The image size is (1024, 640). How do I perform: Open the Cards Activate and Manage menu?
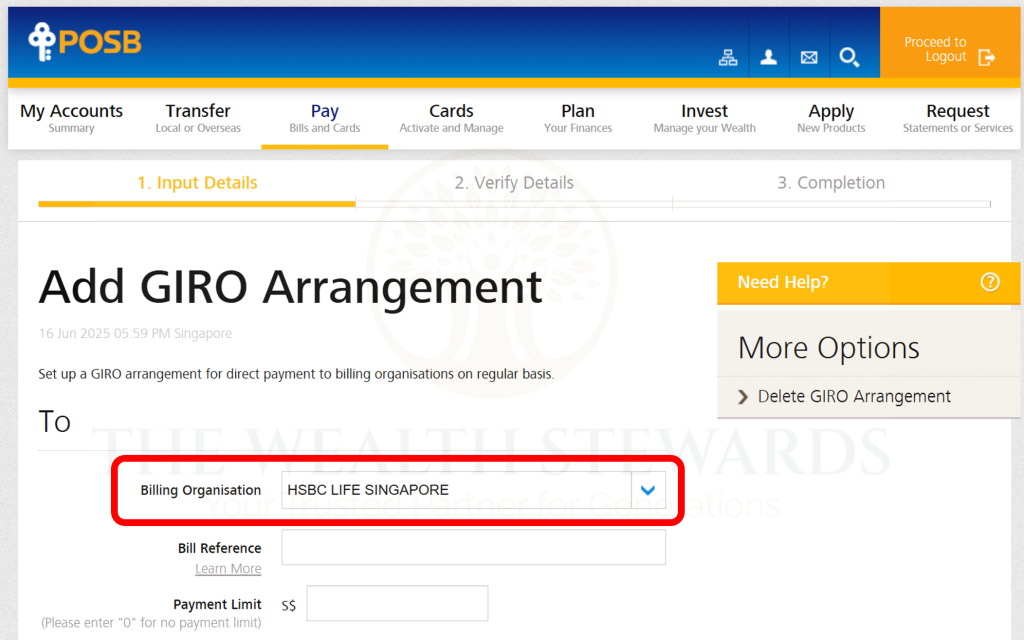(451, 117)
